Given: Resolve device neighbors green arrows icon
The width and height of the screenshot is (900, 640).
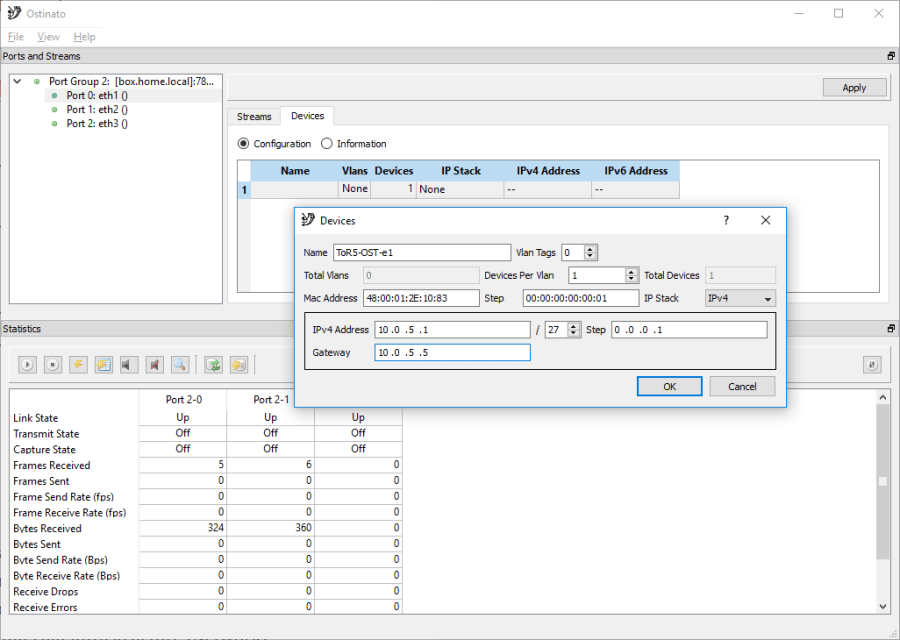Looking at the screenshot, I should click(x=214, y=364).
